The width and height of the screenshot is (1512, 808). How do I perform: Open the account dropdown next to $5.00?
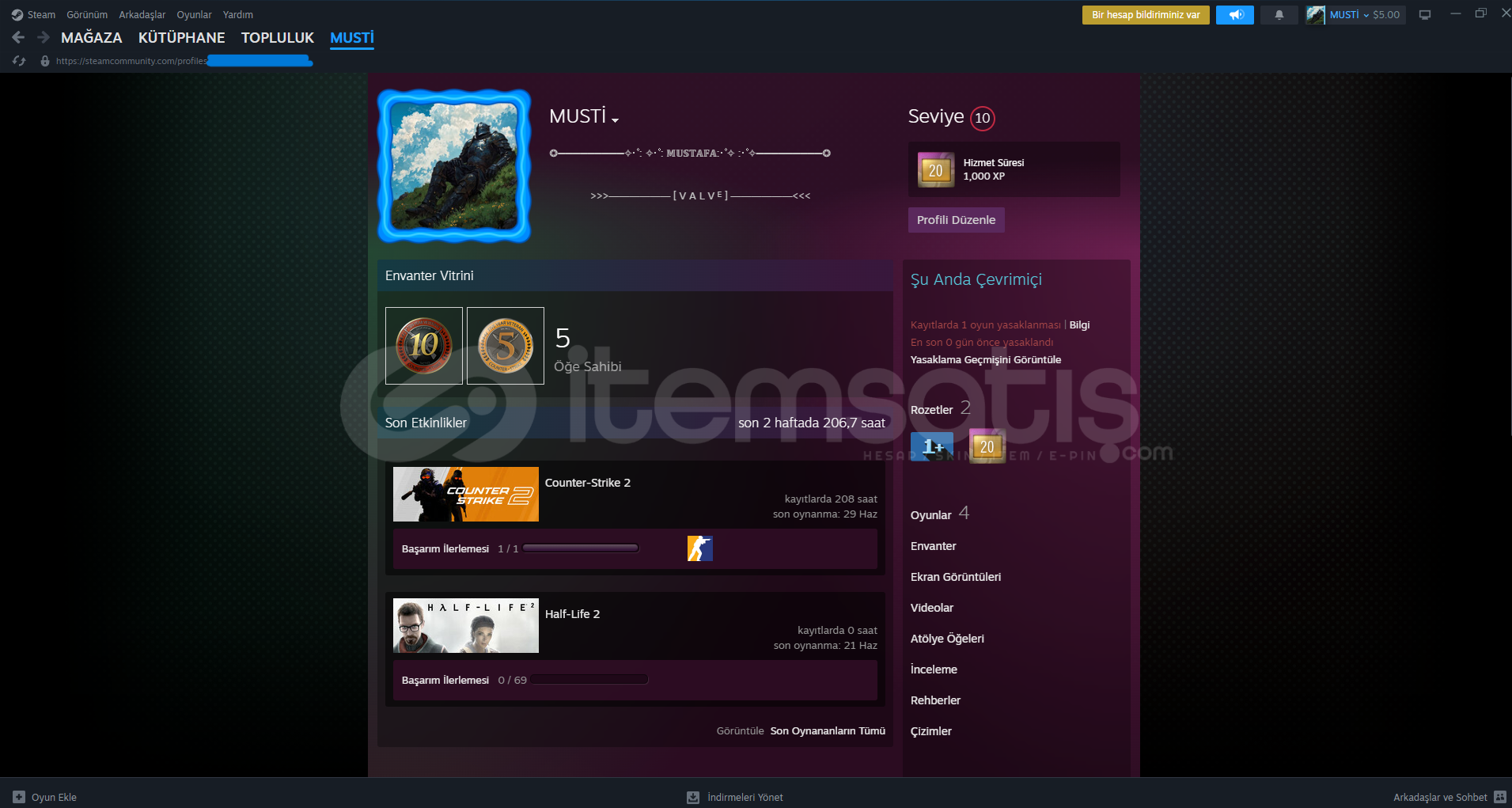(1366, 15)
